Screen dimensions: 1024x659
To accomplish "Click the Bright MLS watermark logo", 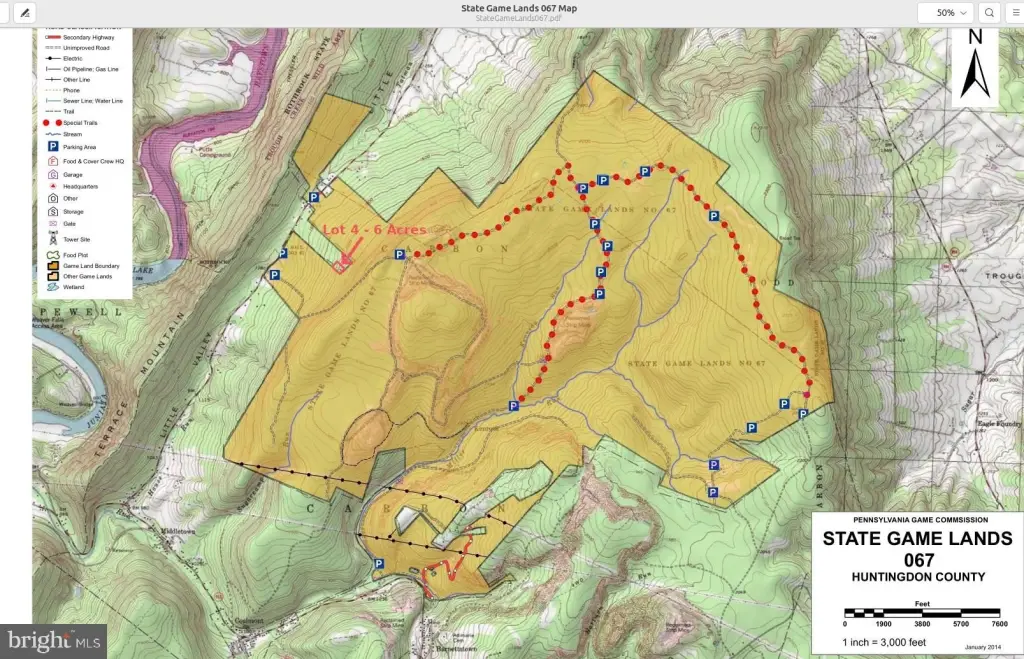I will point(56,639).
